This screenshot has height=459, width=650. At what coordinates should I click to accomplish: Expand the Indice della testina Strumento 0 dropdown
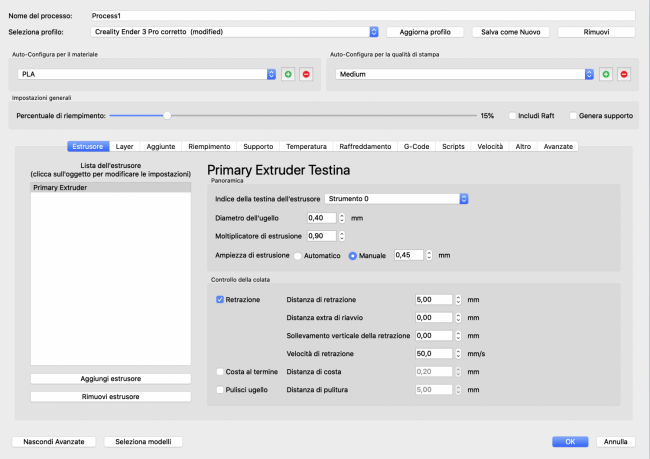click(464, 199)
